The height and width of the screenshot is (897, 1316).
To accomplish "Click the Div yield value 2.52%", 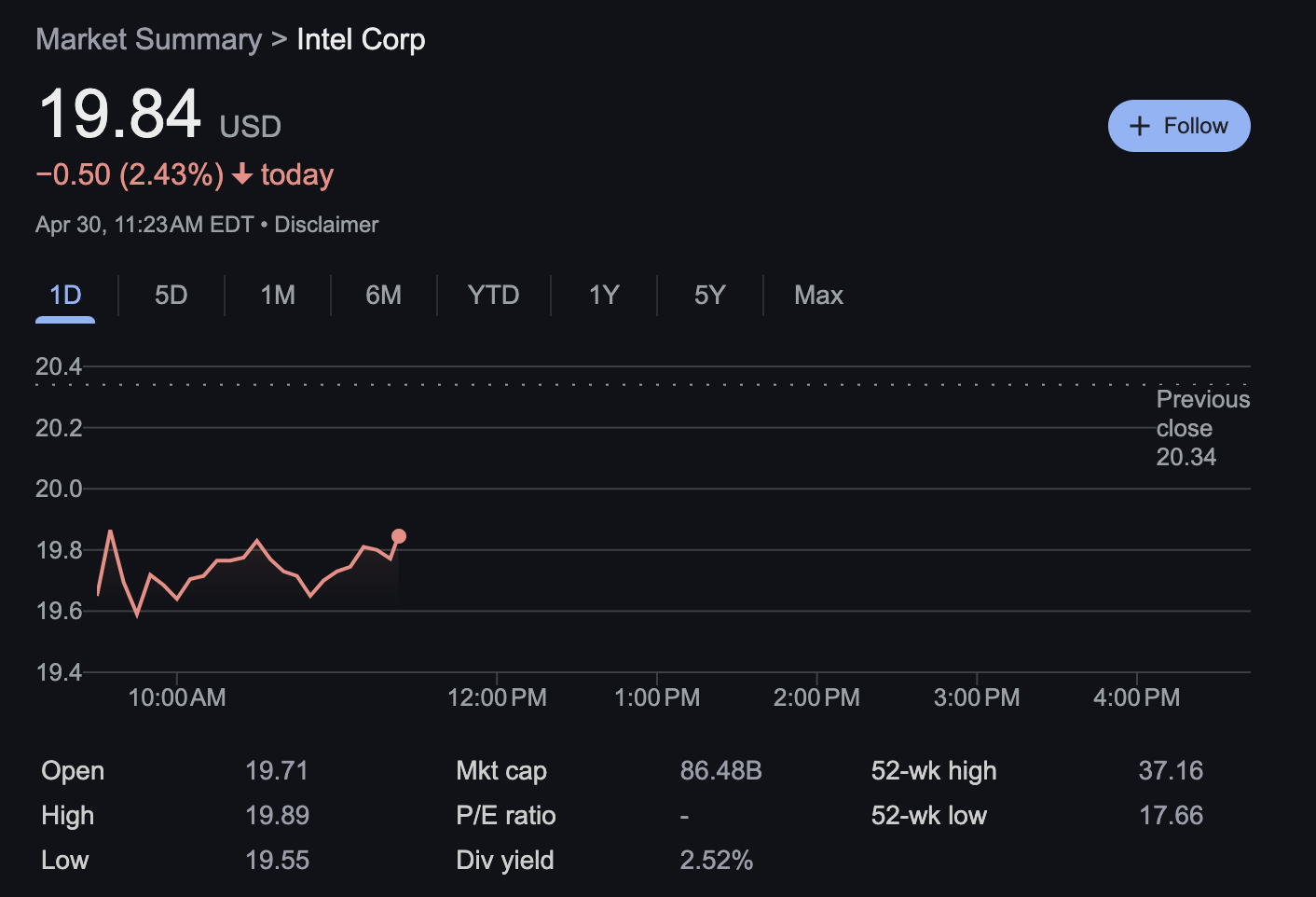I will point(716,861).
